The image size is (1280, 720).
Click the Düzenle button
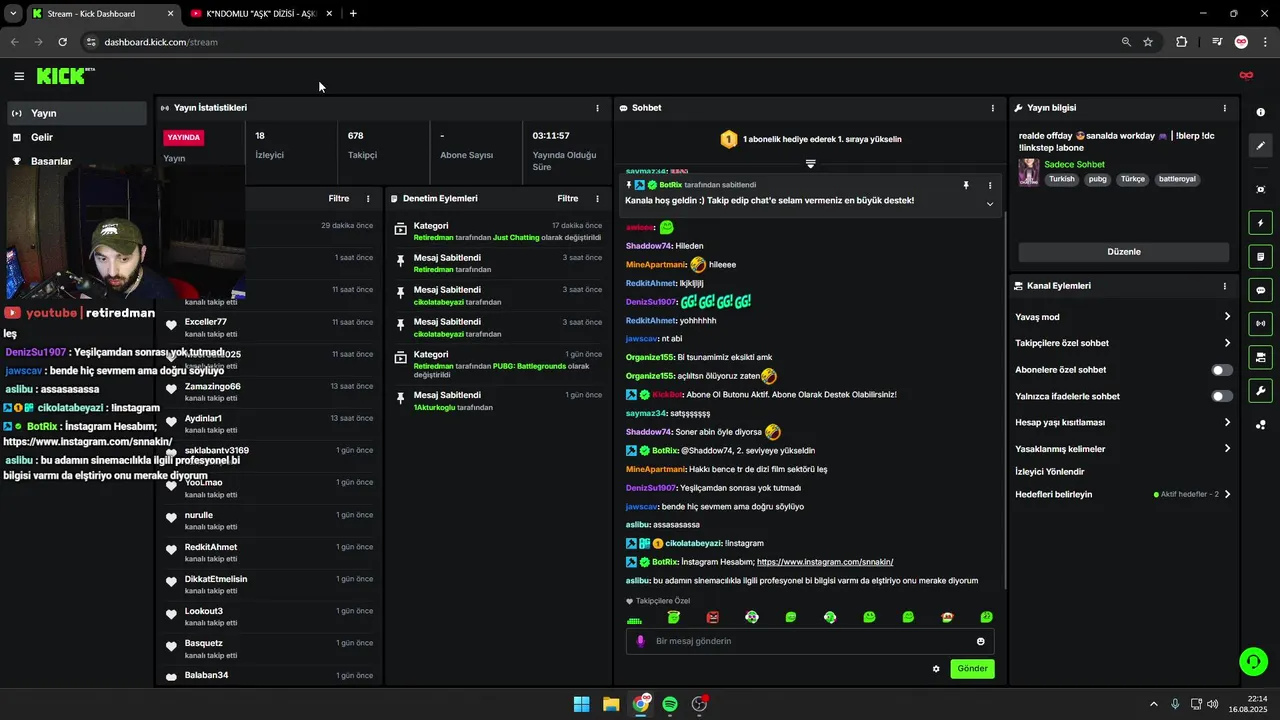coord(1123,252)
